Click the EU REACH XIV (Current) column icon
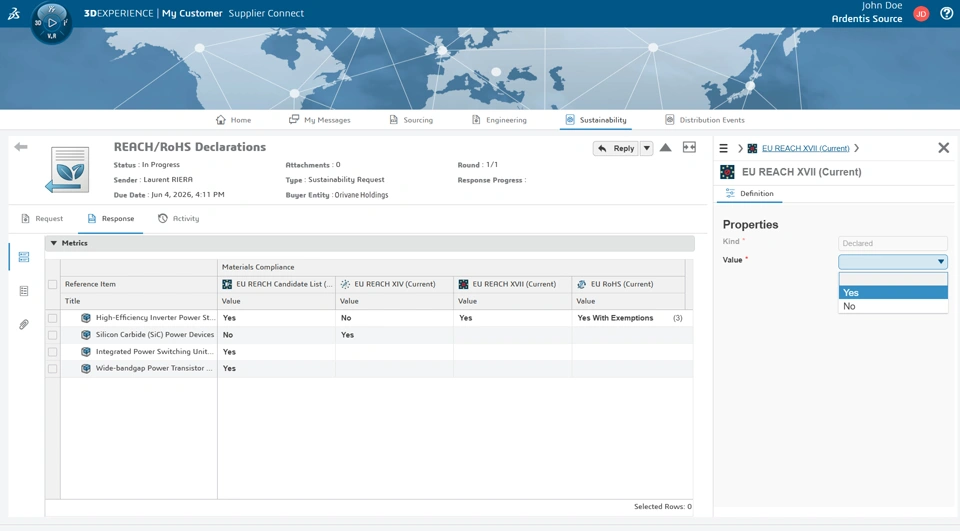The width and height of the screenshot is (960, 531). pos(345,284)
